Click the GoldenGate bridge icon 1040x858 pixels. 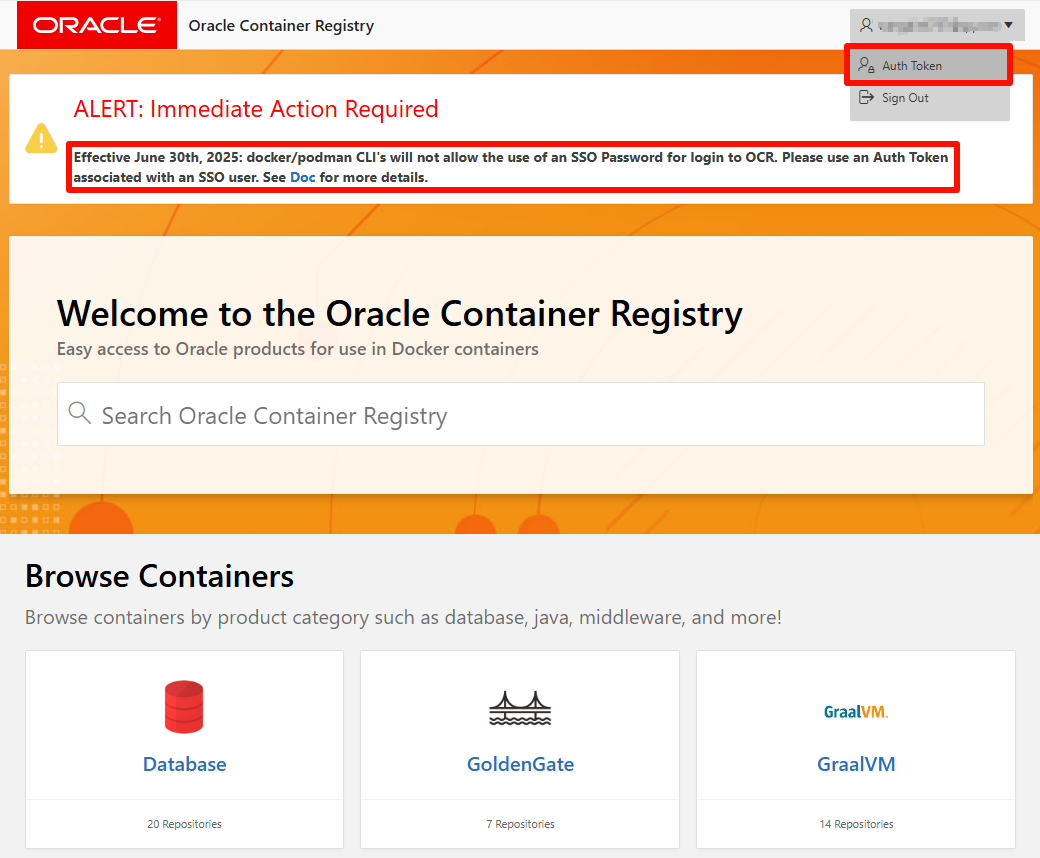pyautogui.click(x=520, y=708)
